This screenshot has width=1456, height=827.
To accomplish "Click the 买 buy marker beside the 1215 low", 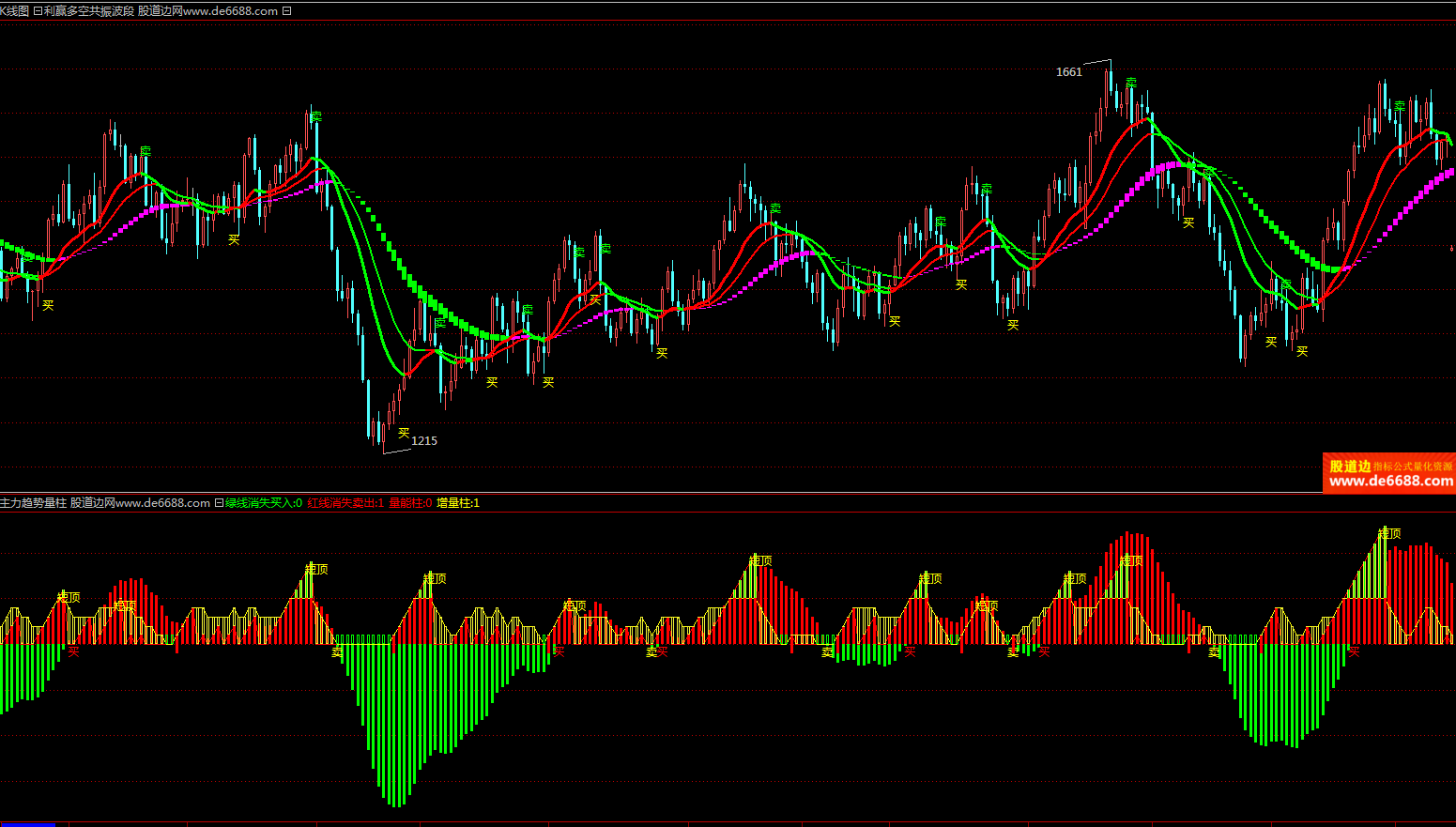I will (x=404, y=433).
